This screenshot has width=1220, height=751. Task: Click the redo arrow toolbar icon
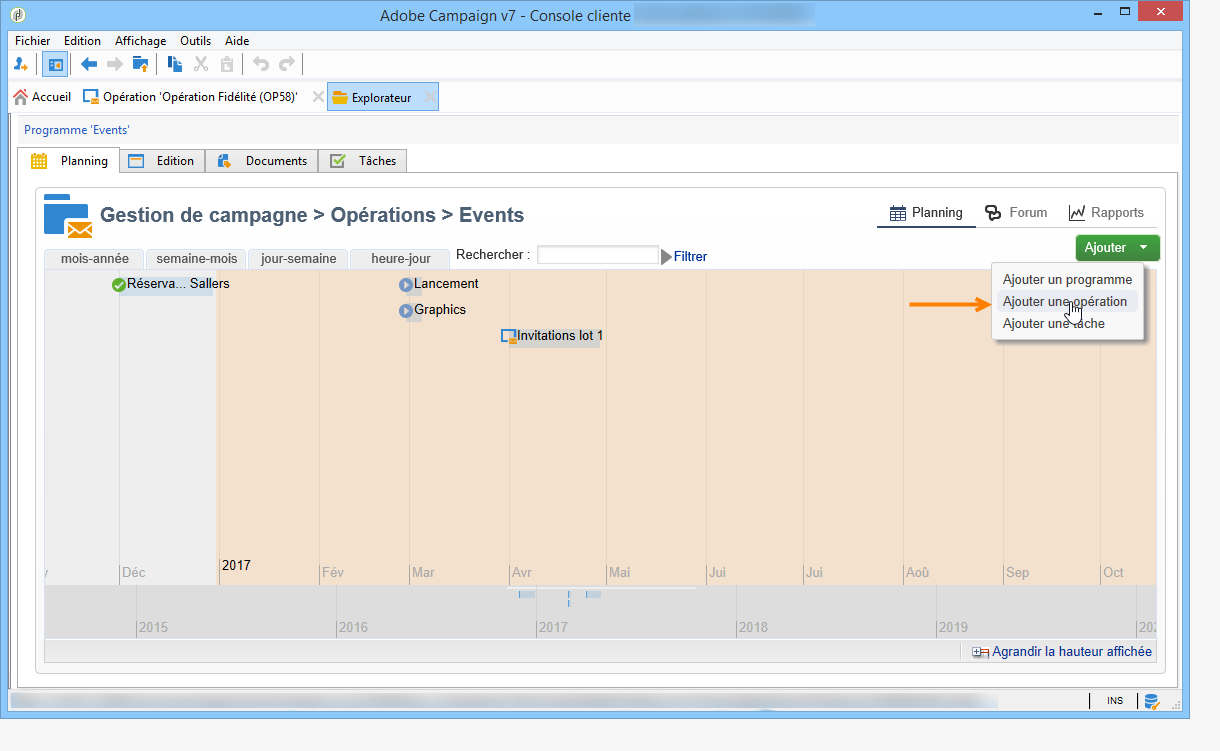tap(287, 64)
